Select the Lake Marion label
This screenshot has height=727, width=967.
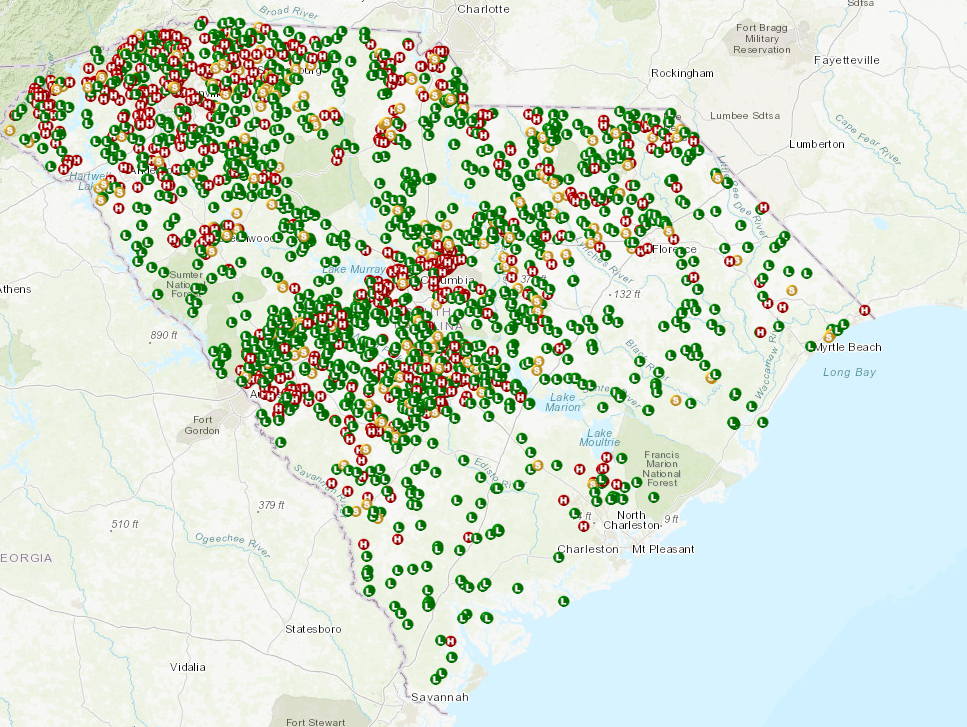563,401
